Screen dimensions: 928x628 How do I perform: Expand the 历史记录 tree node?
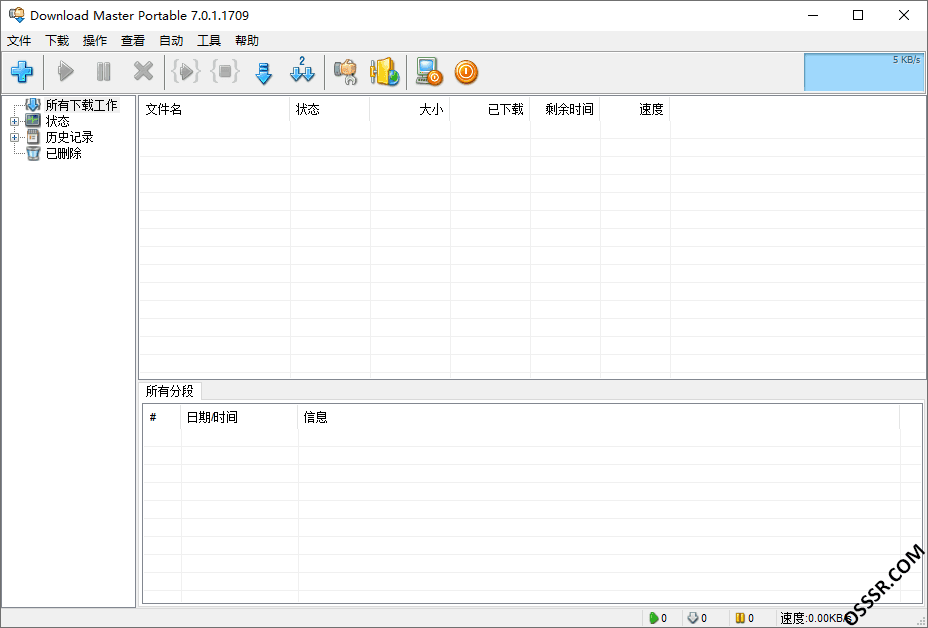[x=14, y=137]
